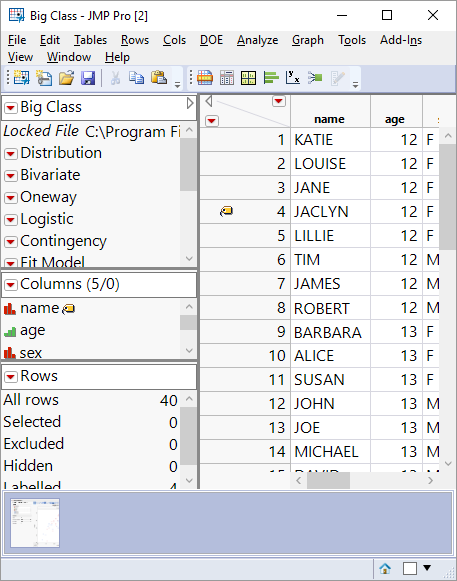Click the cell containing MICHAEL
Screen dimensions: 457x581
(x=330, y=452)
